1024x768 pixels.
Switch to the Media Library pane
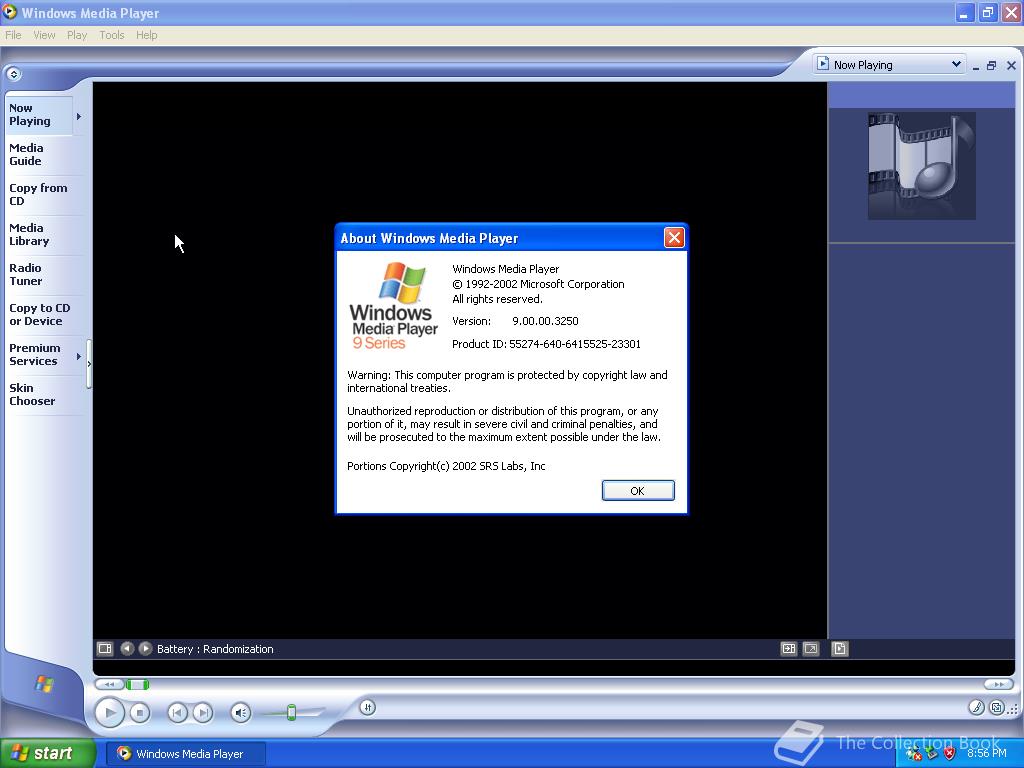[x=30, y=234]
